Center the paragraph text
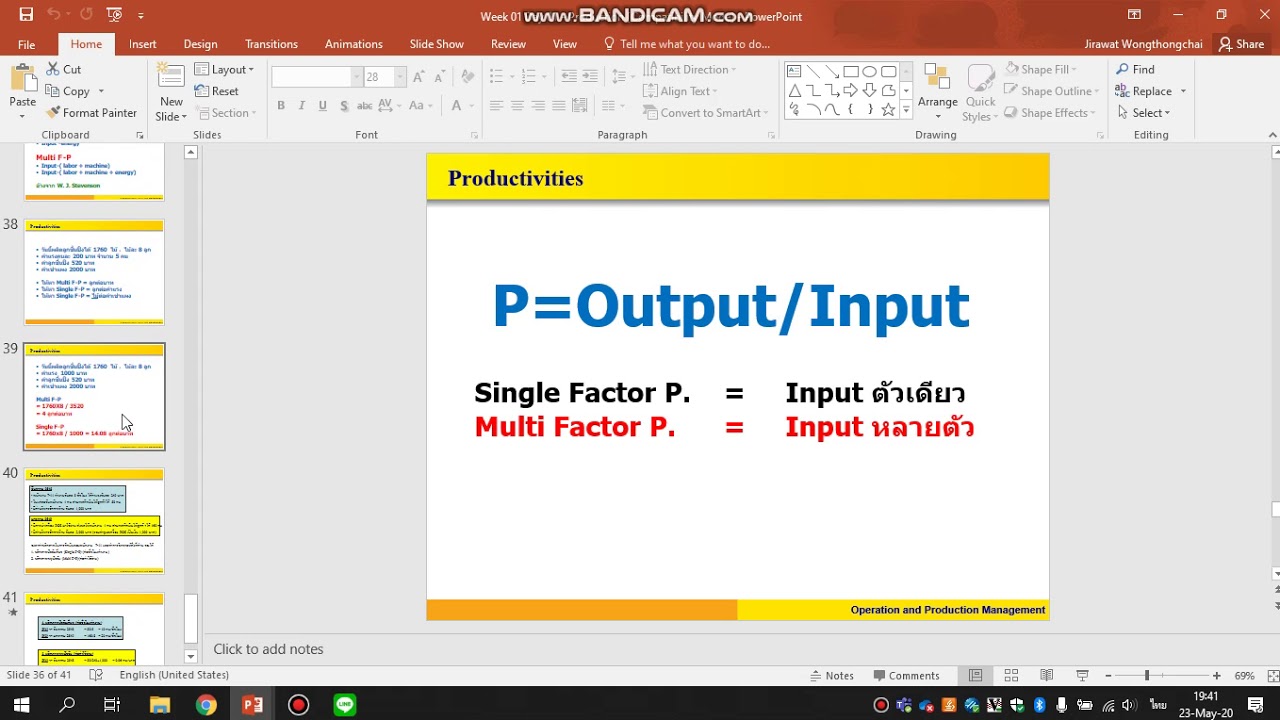The height and width of the screenshot is (720, 1280). pos(517,106)
